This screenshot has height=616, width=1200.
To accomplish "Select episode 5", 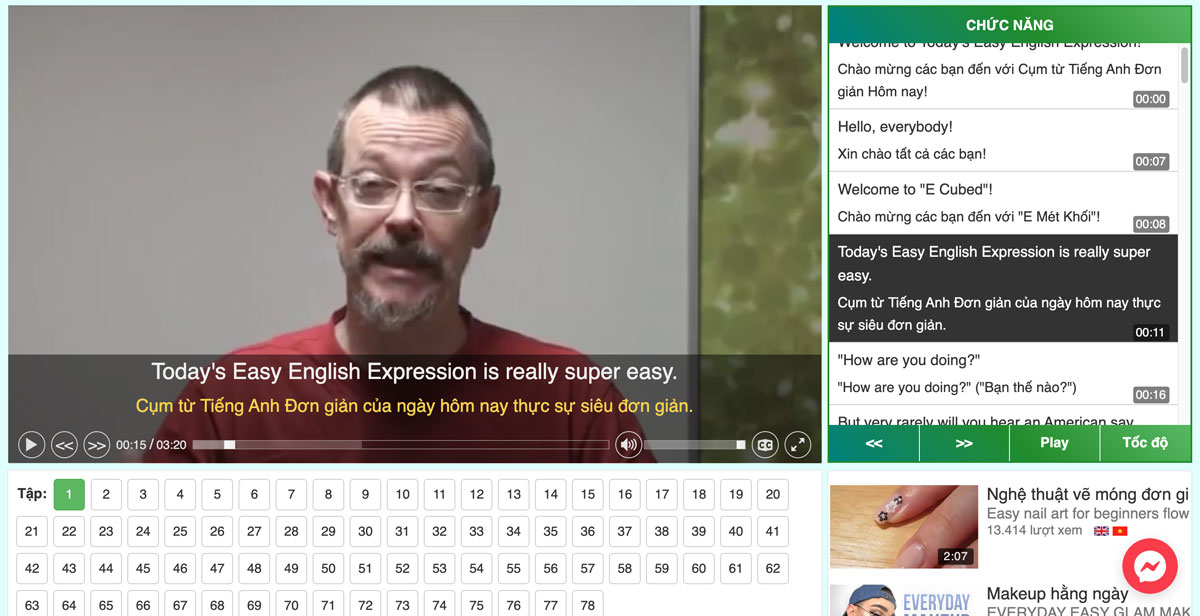I will click(x=217, y=494).
